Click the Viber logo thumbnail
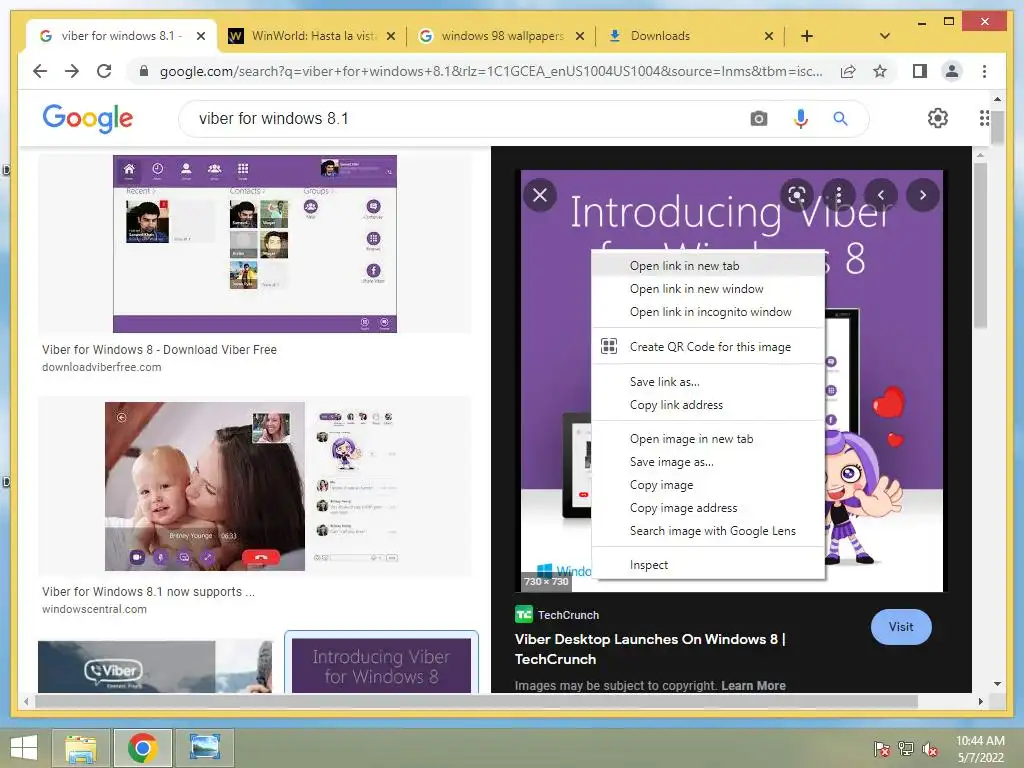The width and height of the screenshot is (1024, 768). point(155,667)
